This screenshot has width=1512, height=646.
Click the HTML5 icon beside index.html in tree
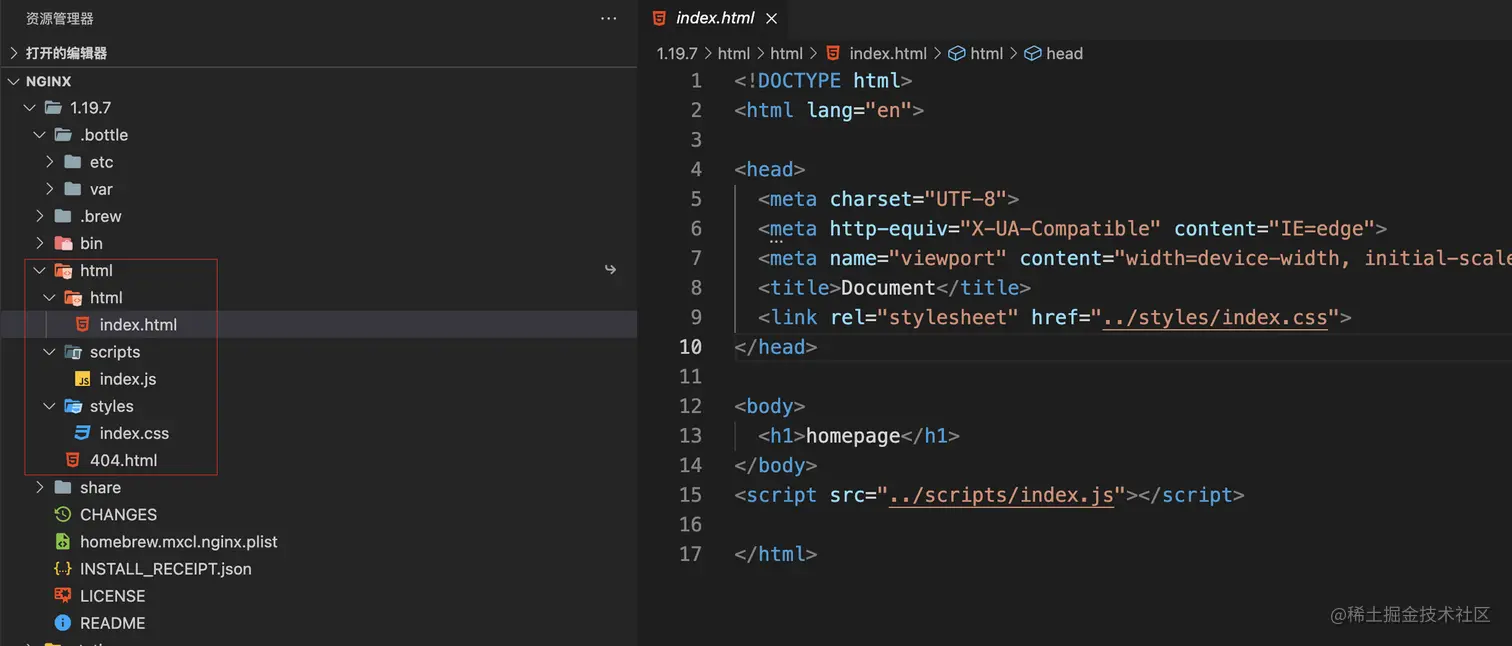tap(83, 325)
